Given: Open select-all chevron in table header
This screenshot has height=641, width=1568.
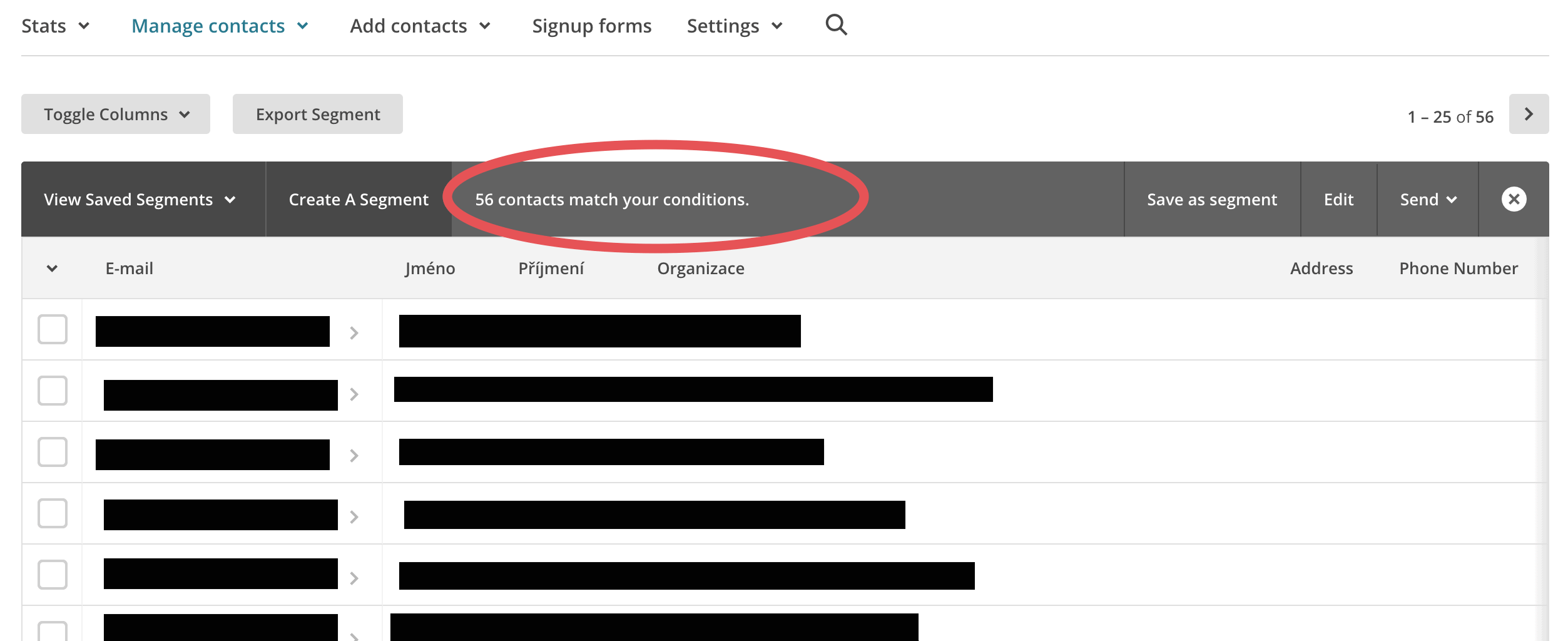Looking at the screenshot, I should [52, 269].
